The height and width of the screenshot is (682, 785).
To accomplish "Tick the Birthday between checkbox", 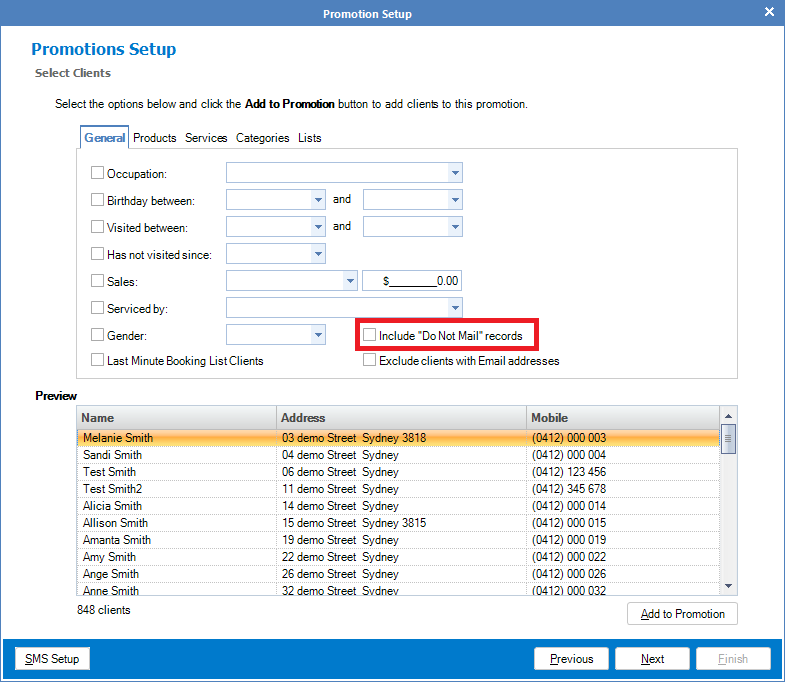I will click(98, 200).
